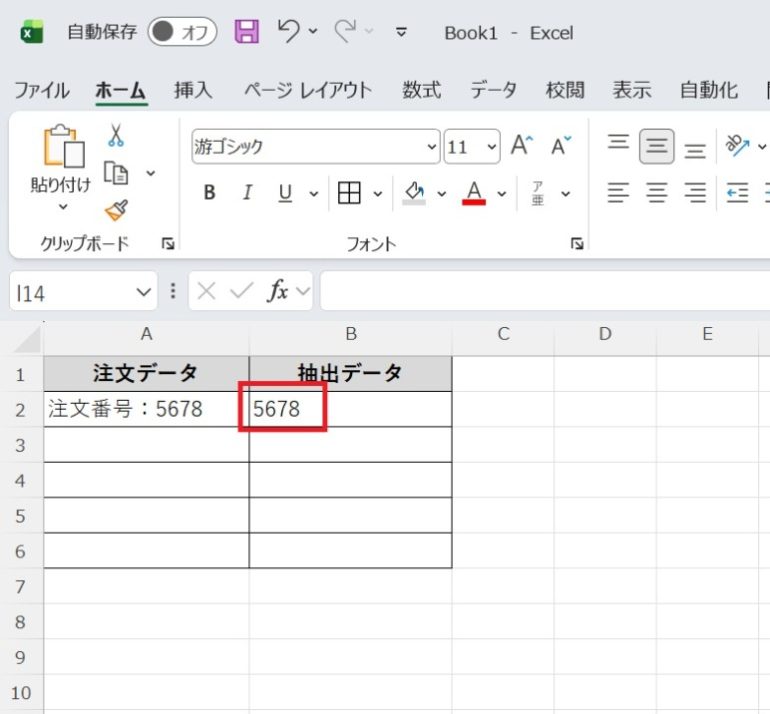Click the Borders icon
770x714 pixels.
(349, 192)
